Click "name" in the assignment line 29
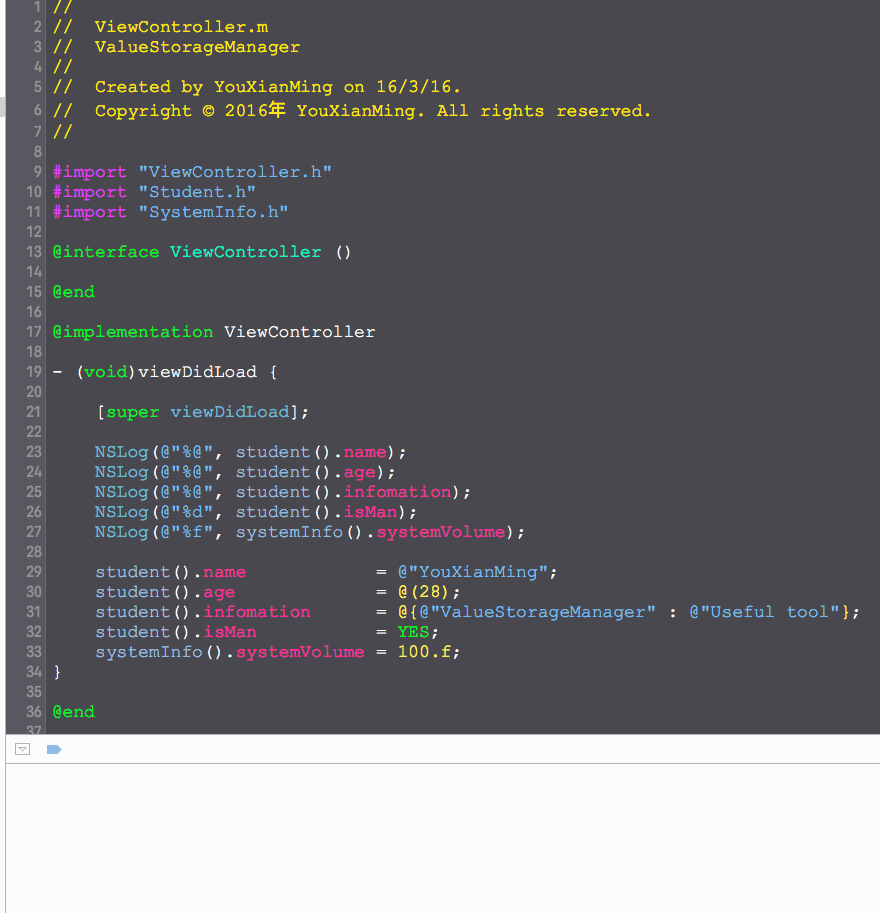The image size is (880, 913). 225,572
